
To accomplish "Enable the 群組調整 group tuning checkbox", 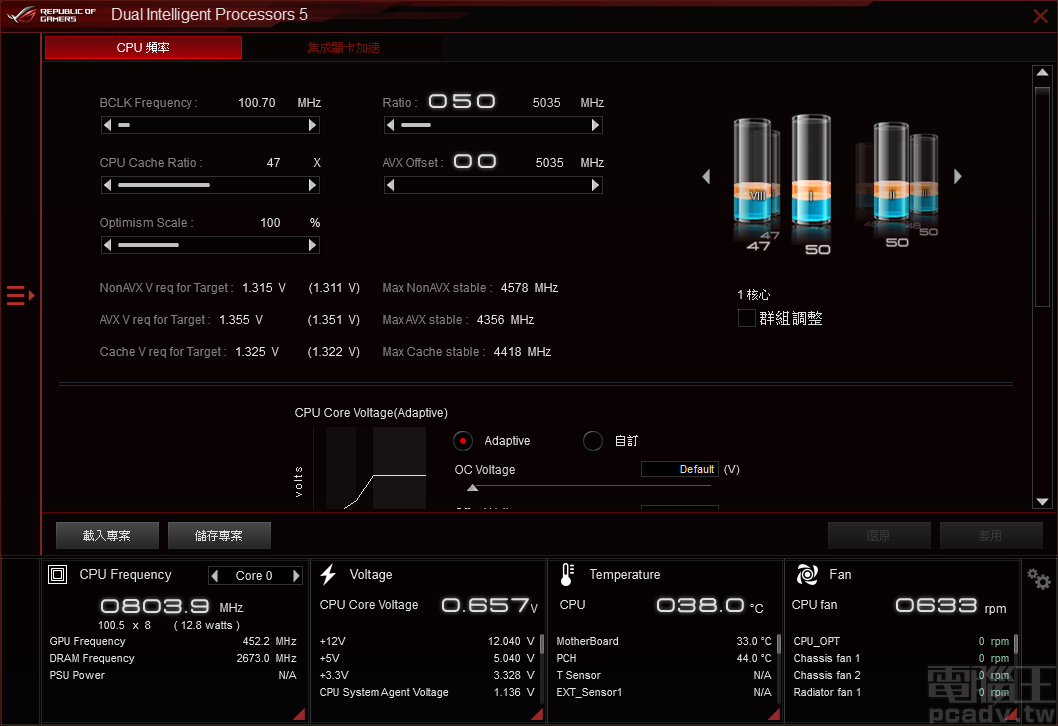I will [x=746, y=318].
